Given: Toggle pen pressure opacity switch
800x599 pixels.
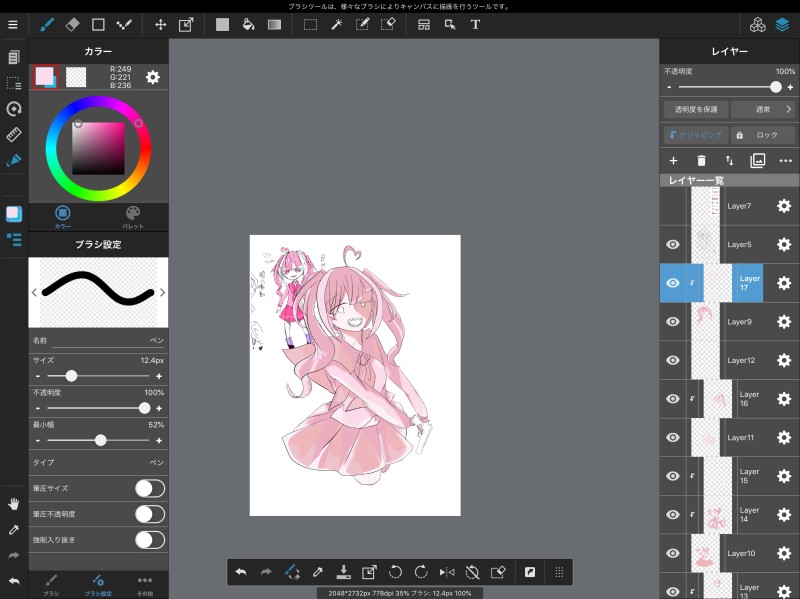Looking at the screenshot, I should 150,514.
